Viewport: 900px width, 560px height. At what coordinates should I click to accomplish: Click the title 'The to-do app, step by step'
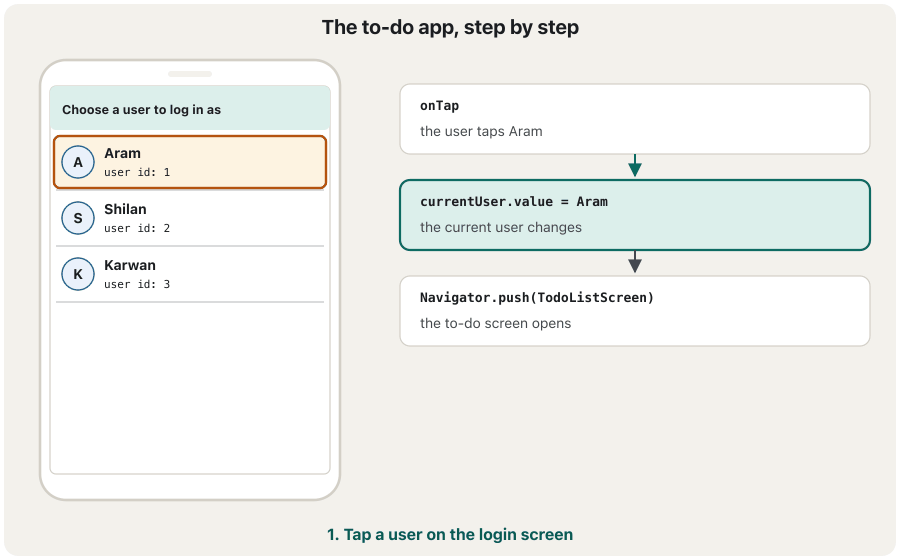click(450, 28)
